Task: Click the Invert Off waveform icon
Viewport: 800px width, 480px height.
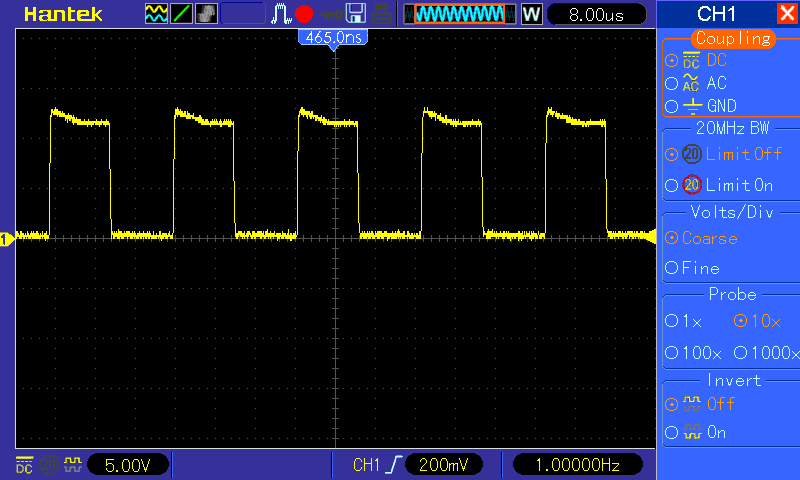Action: 692,404
